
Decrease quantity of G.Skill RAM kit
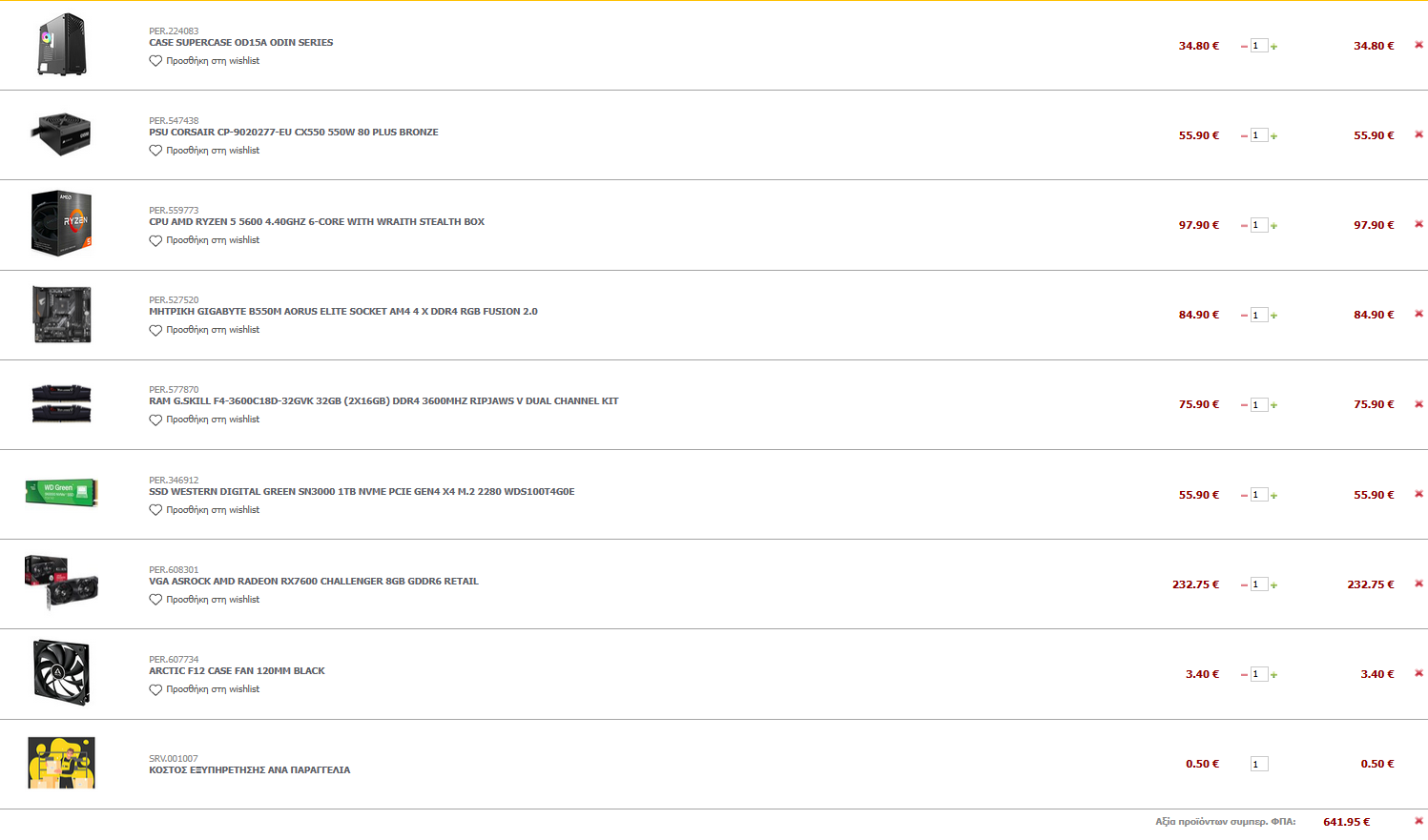pos(1244,405)
